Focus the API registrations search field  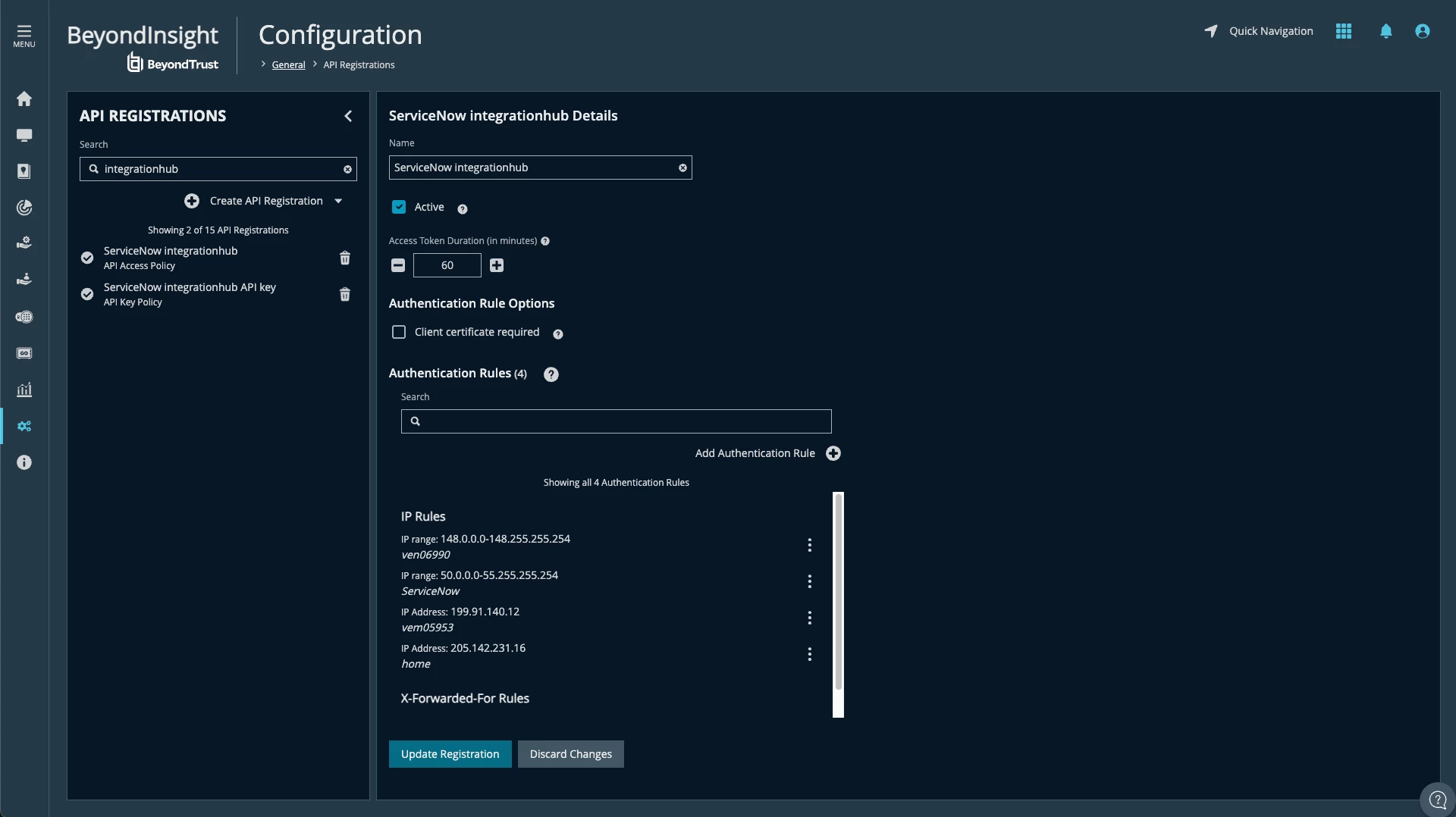[x=218, y=169]
